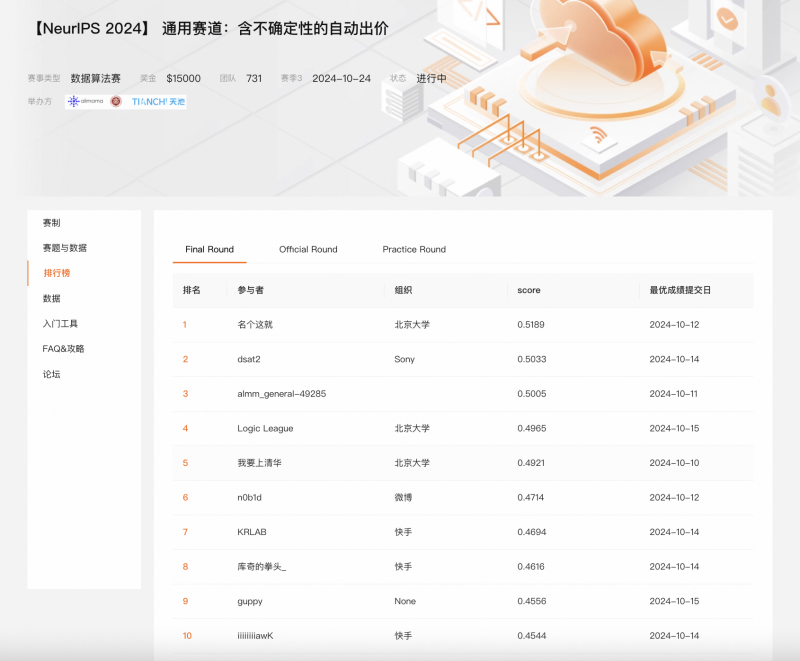Click score 0.5033

(532, 359)
